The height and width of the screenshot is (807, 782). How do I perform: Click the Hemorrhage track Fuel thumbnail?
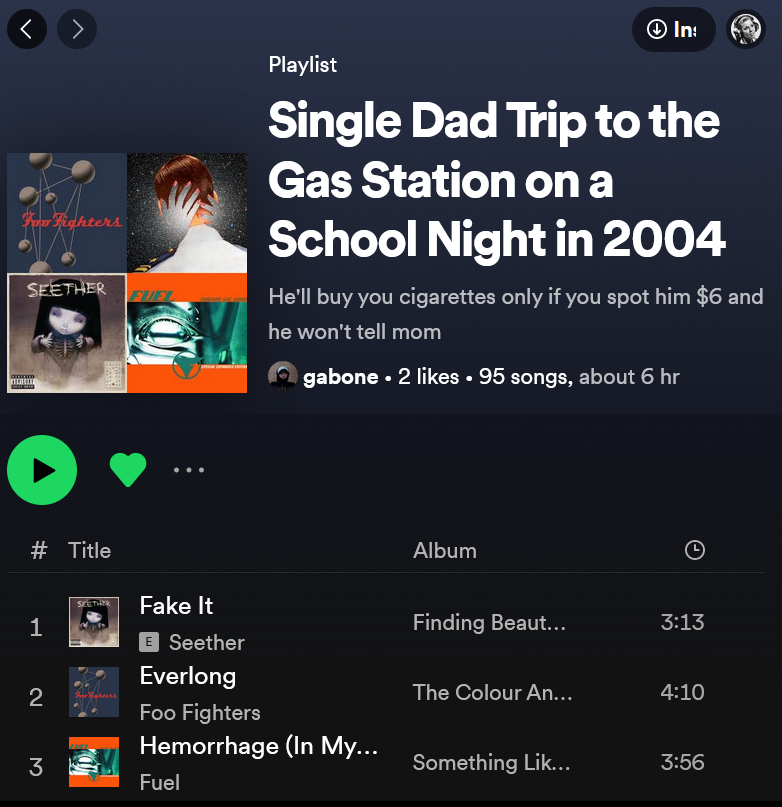click(94, 762)
